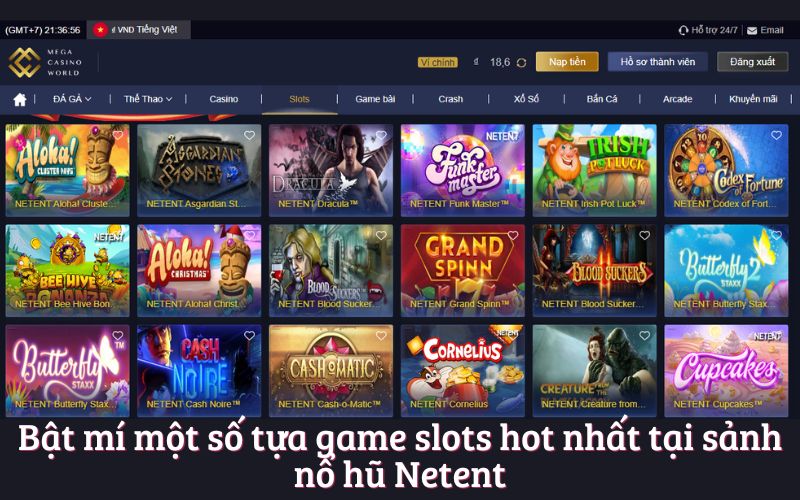This screenshot has height=500, width=800.
Task: Toggle favorite heart on Grand Spinn
Action: point(513,235)
